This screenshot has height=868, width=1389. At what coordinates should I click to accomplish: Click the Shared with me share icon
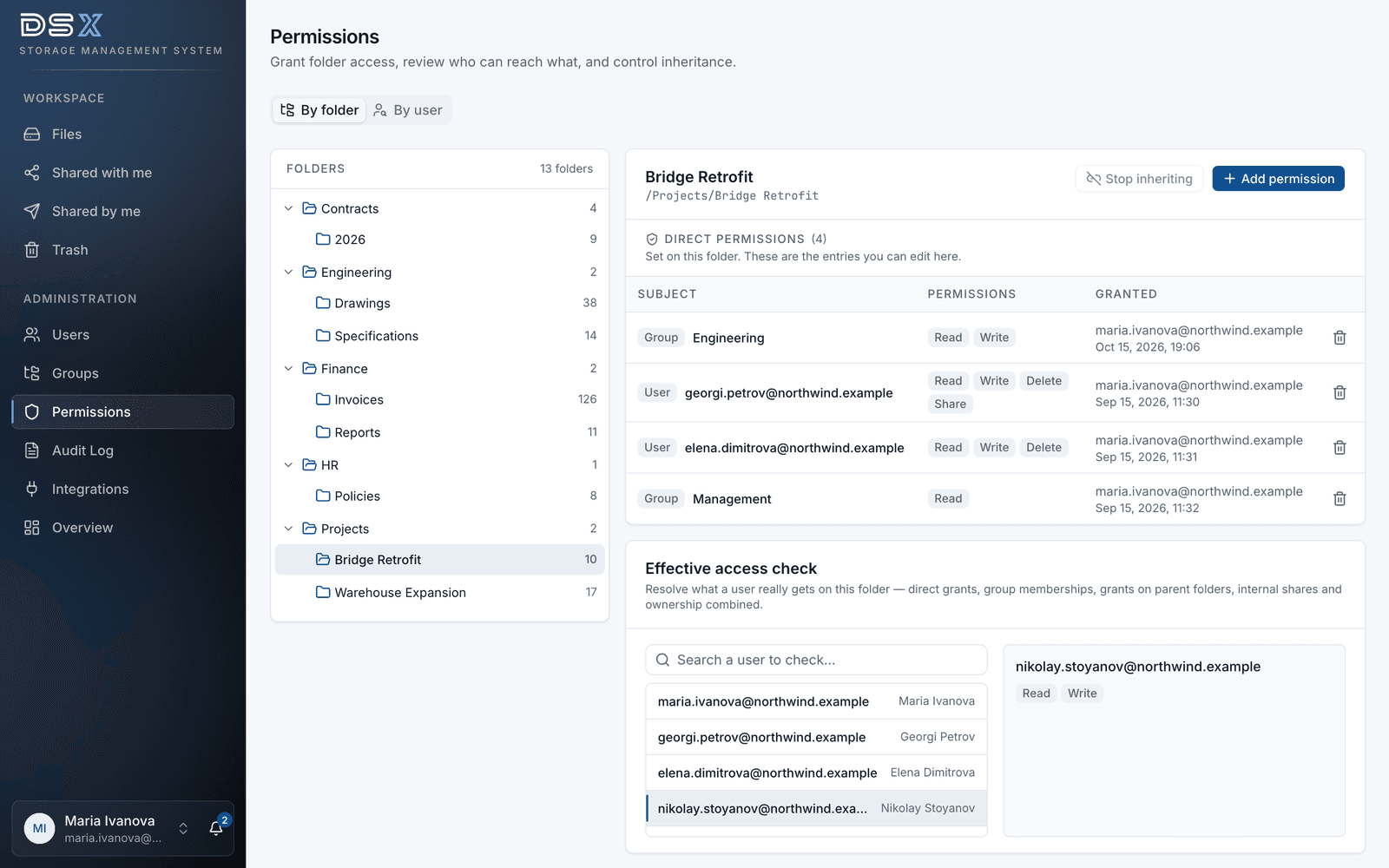pyautogui.click(x=32, y=173)
